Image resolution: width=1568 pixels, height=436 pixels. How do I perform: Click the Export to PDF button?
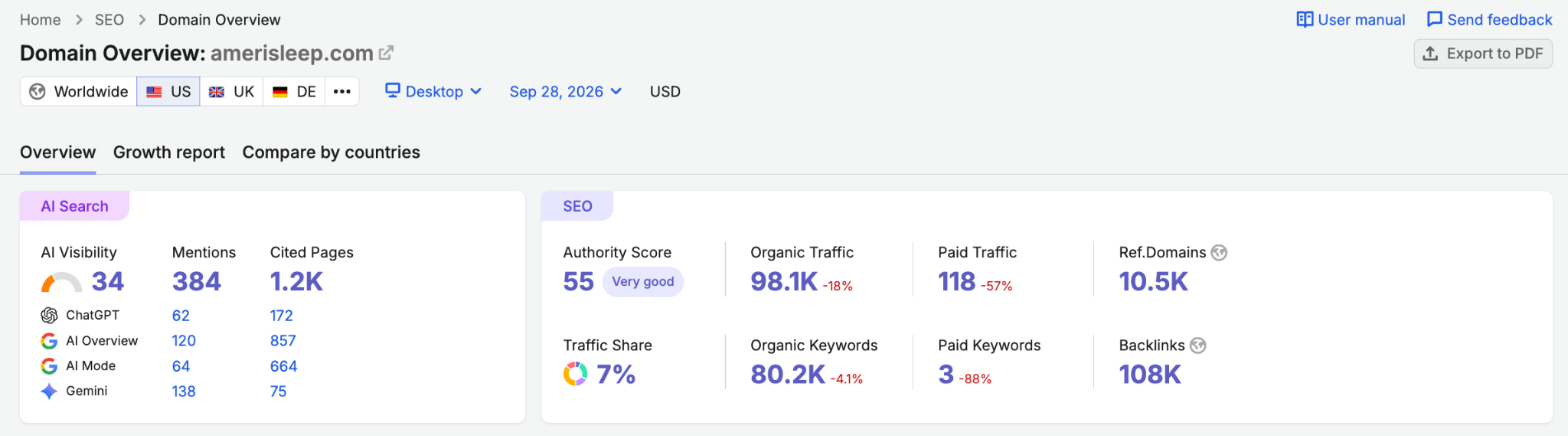point(1483,54)
